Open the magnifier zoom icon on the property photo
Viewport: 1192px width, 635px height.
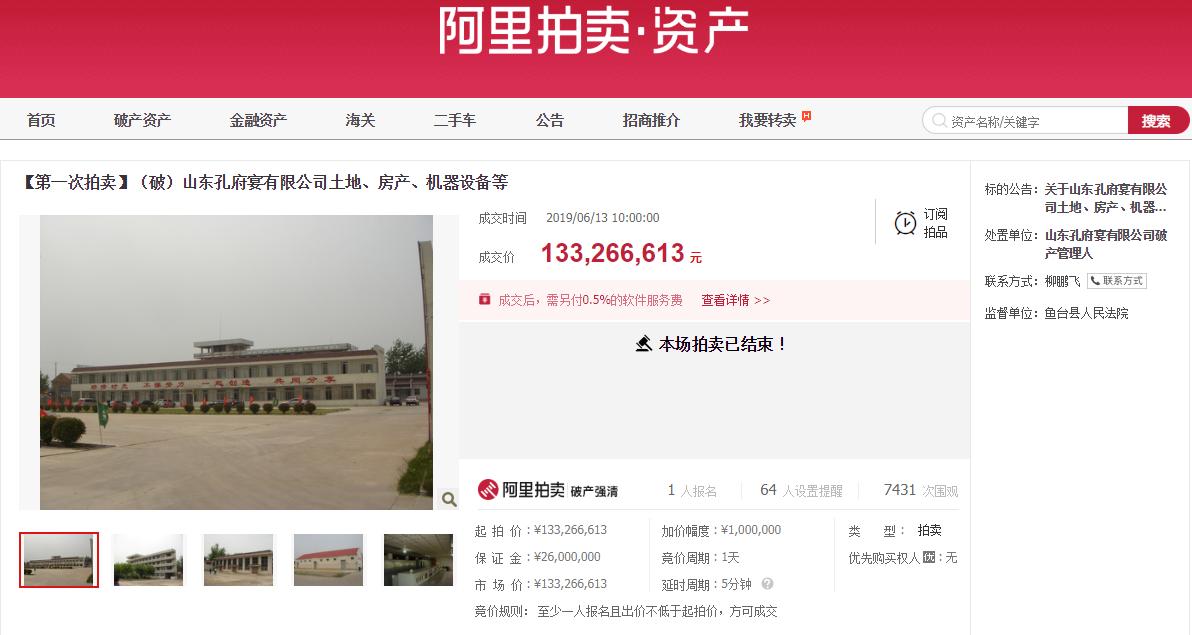click(x=448, y=498)
